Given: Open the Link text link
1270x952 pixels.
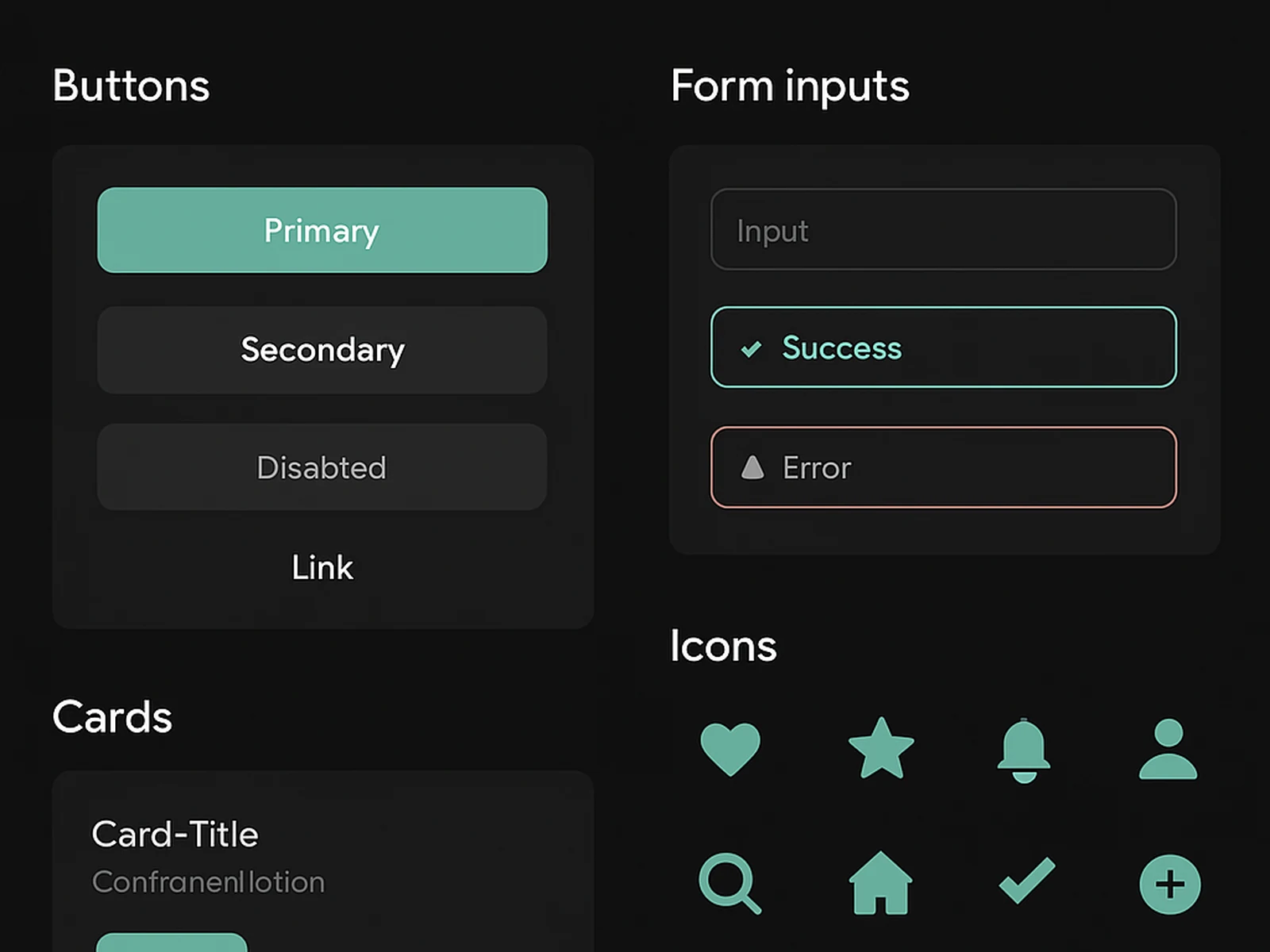Looking at the screenshot, I should click(321, 567).
